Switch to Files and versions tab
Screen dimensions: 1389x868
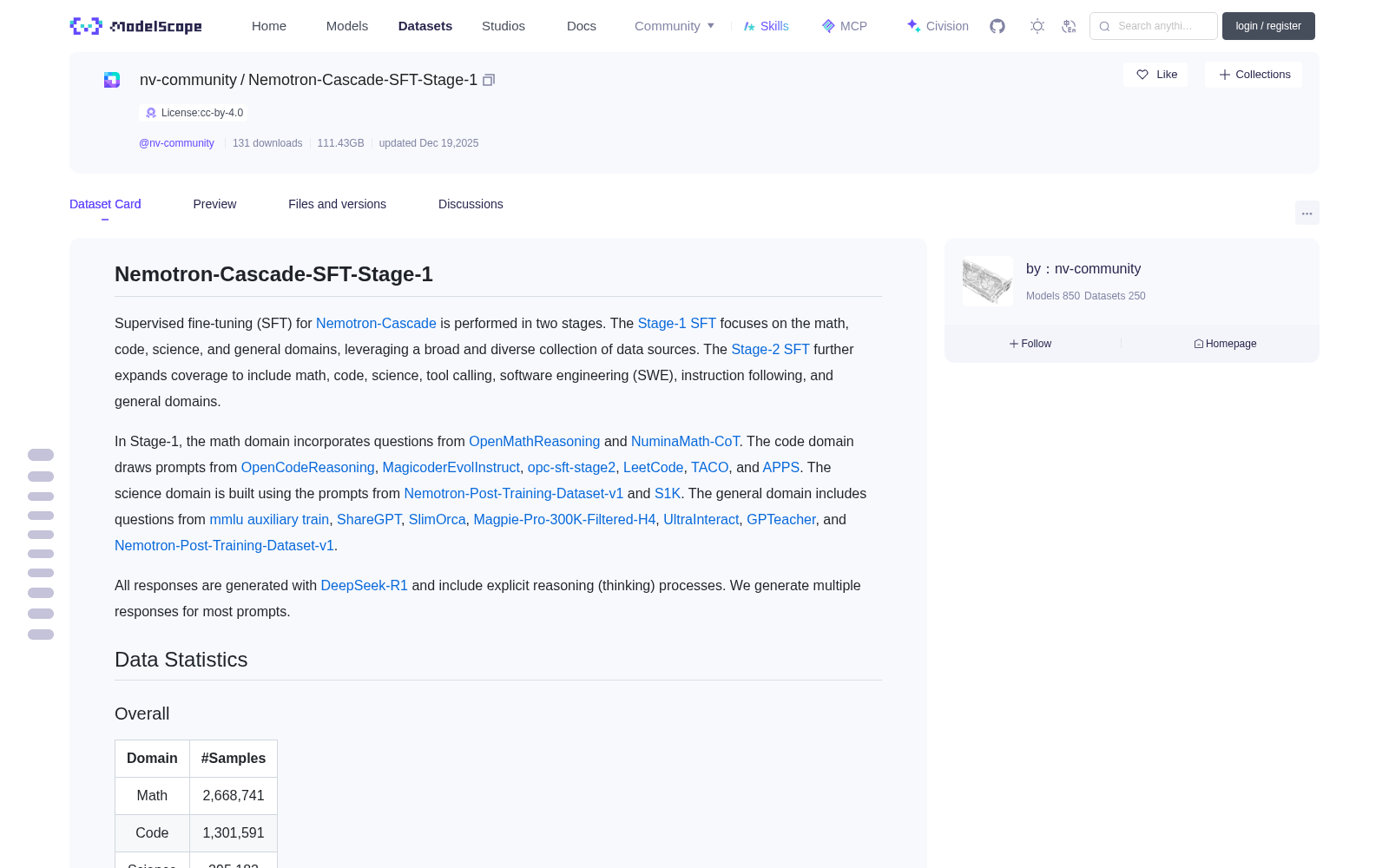[337, 204]
